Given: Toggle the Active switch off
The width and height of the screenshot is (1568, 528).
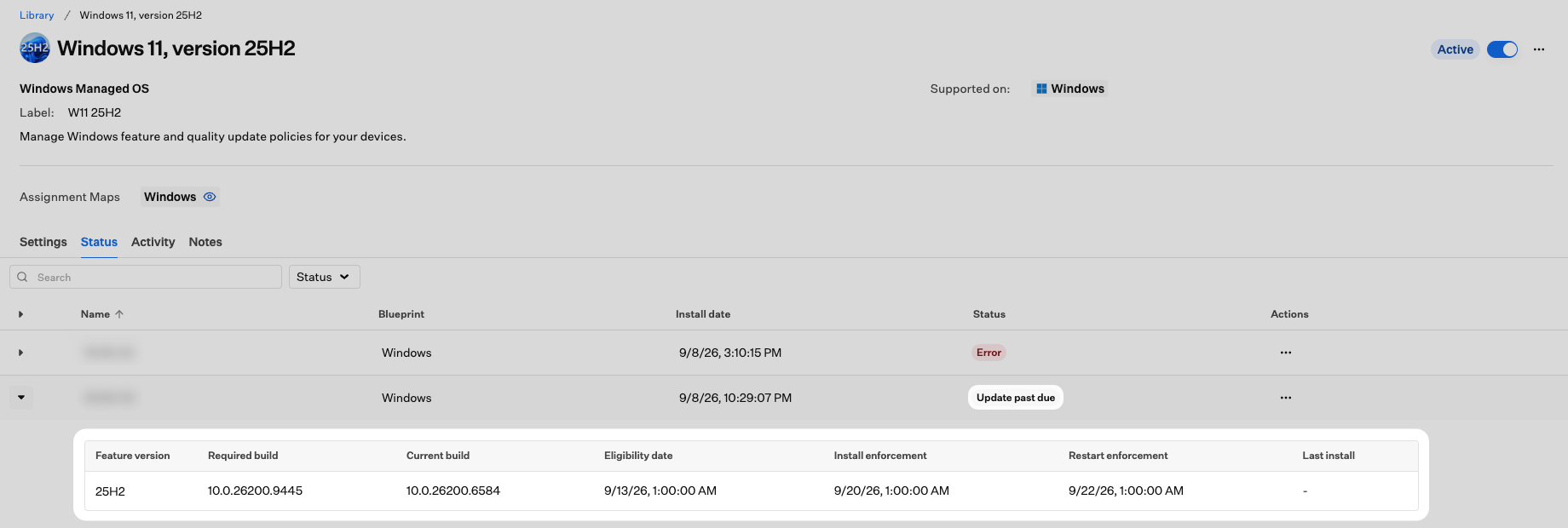Looking at the screenshot, I should pyautogui.click(x=1502, y=49).
